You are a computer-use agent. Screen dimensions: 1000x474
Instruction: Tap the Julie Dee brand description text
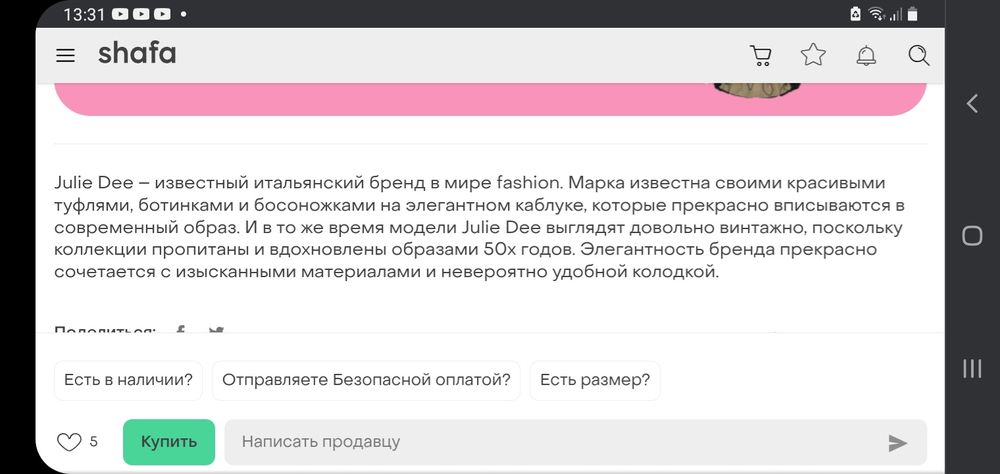(480, 227)
